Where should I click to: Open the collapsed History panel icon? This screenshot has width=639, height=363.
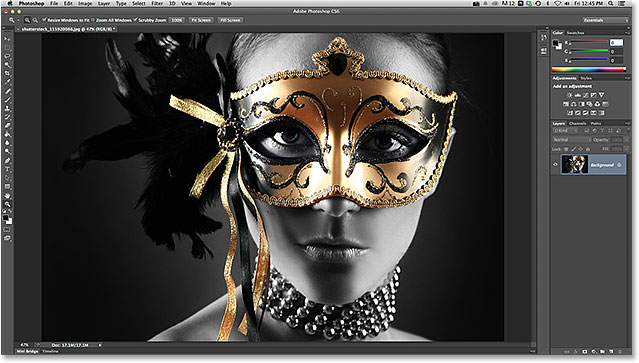(x=544, y=37)
